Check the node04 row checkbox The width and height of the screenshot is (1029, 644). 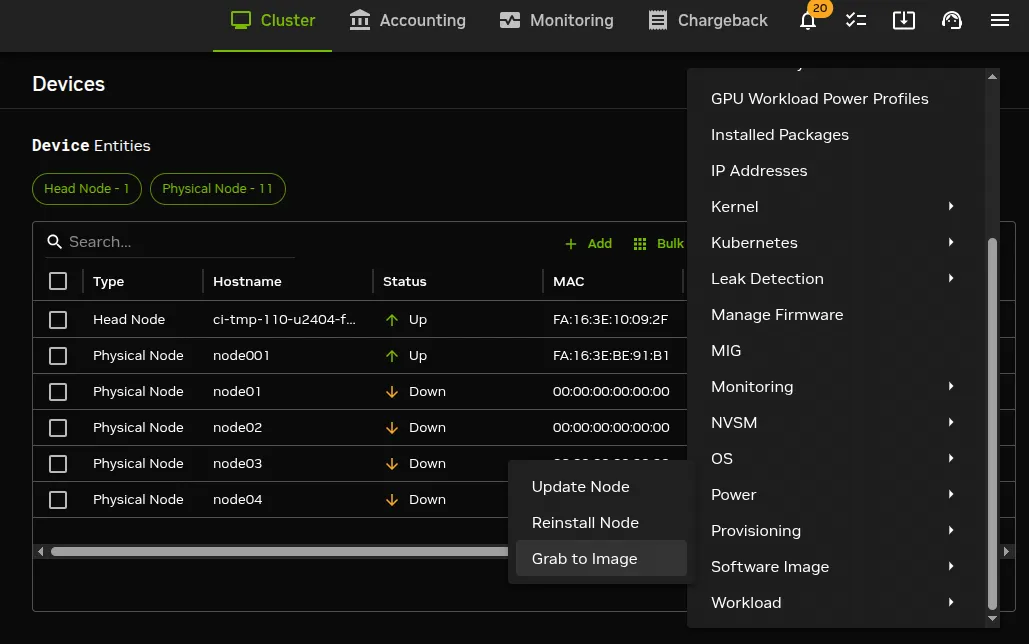58,500
